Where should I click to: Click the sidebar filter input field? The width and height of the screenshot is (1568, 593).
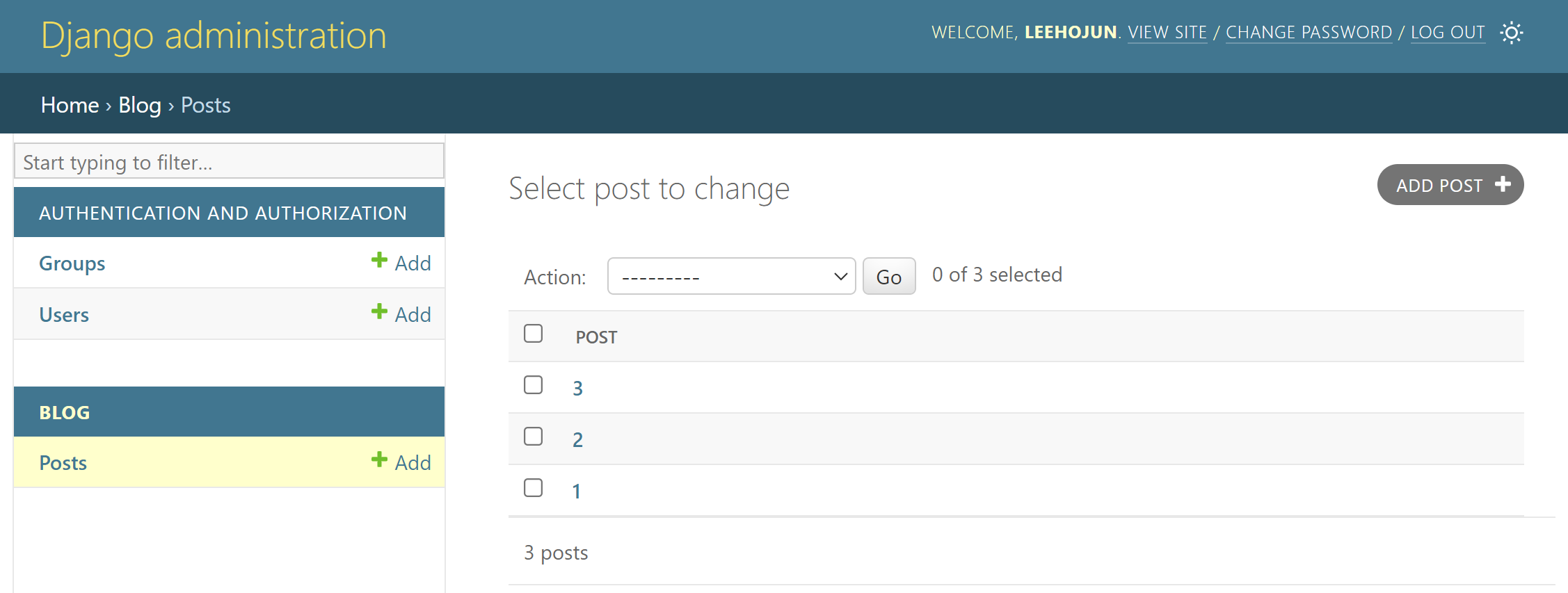(x=229, y=161)
